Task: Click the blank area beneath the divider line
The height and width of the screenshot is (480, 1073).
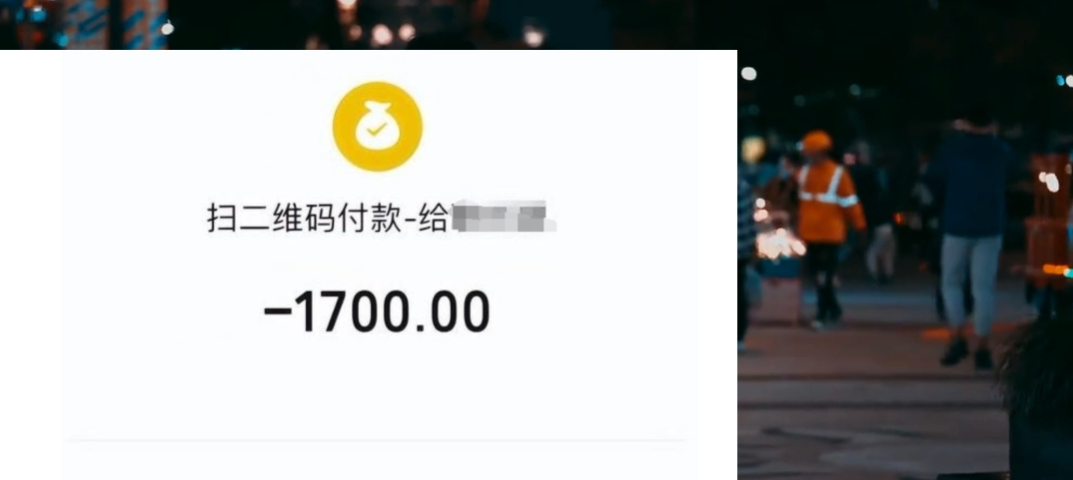Action: pyautogui.click(x=375, y=461)
